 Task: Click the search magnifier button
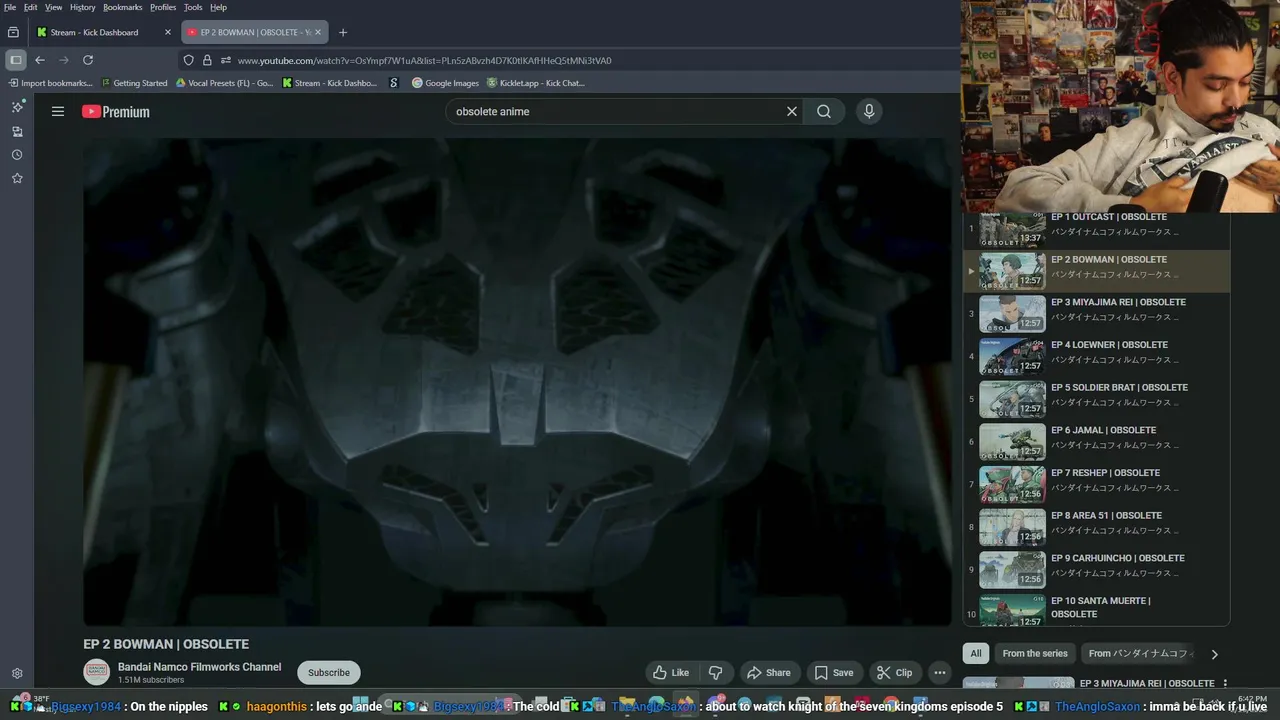(824, 112)
